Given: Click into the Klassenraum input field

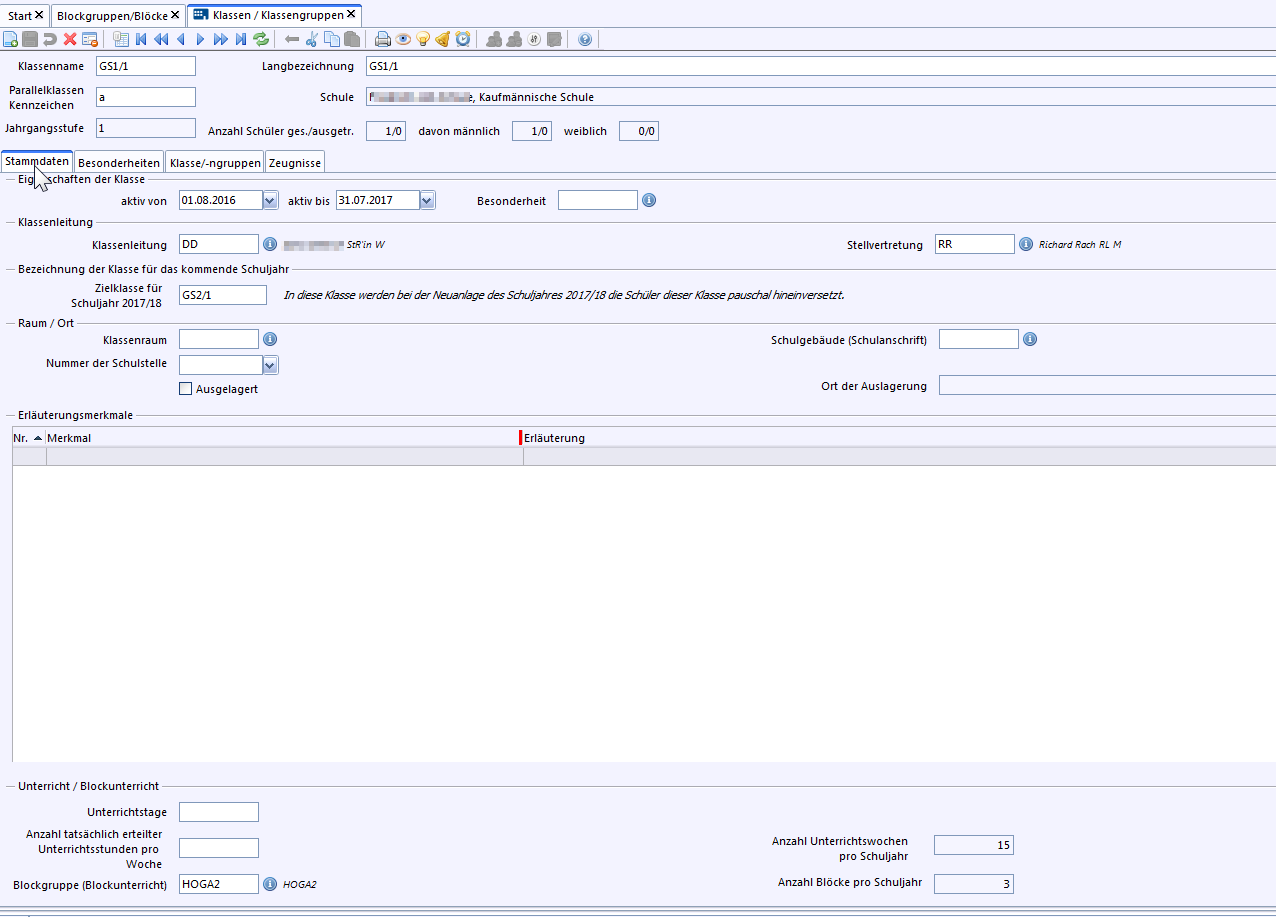Looking at the screenshot, I should click(218, 340).
